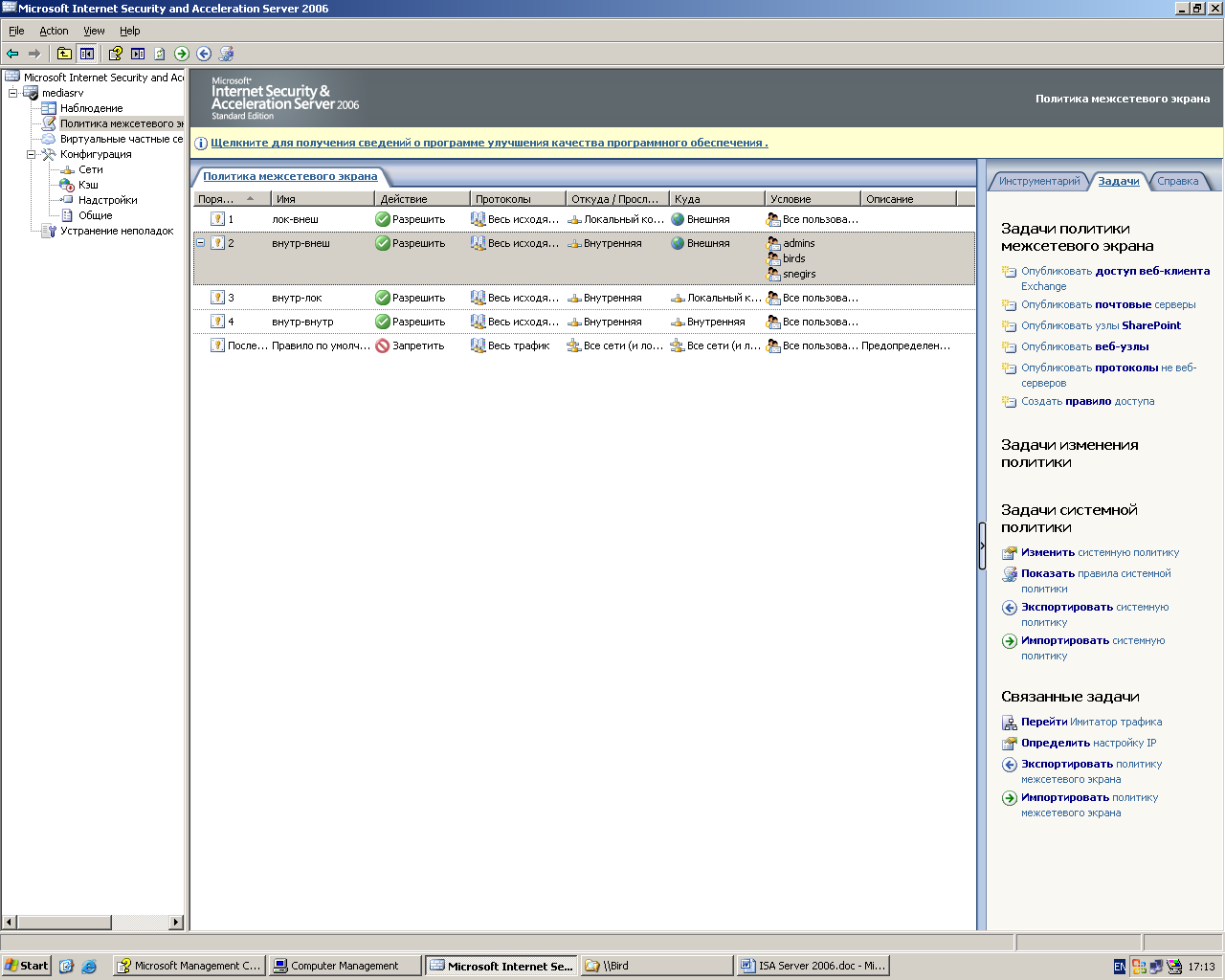The height and width of the screenshot is (980, 1225).
Task: Click the Политика межсетевого экрана tab
Action: pos(290,176)
